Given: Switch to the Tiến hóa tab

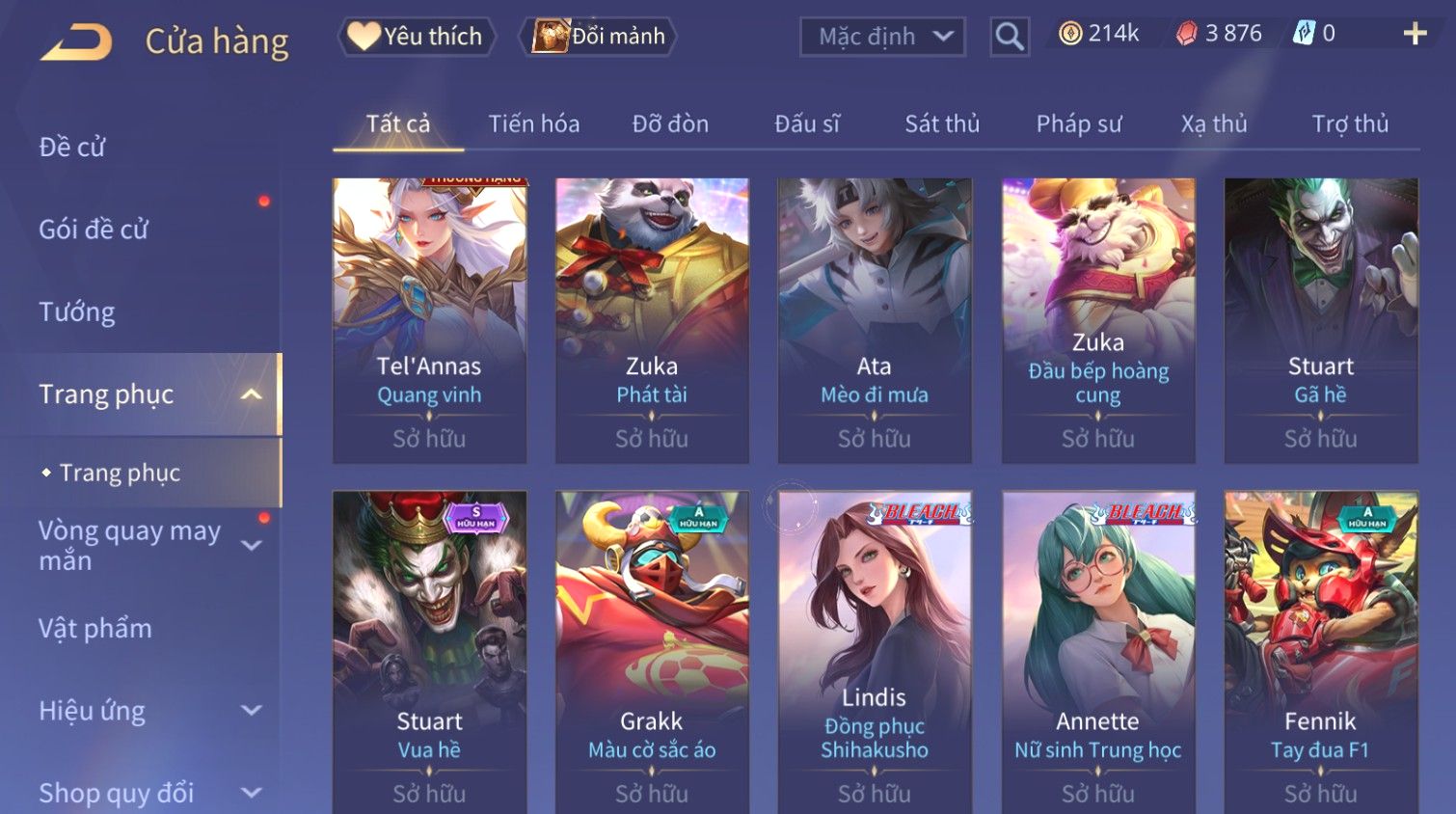Looking at the screenshot, I should (x=534, y=123).
